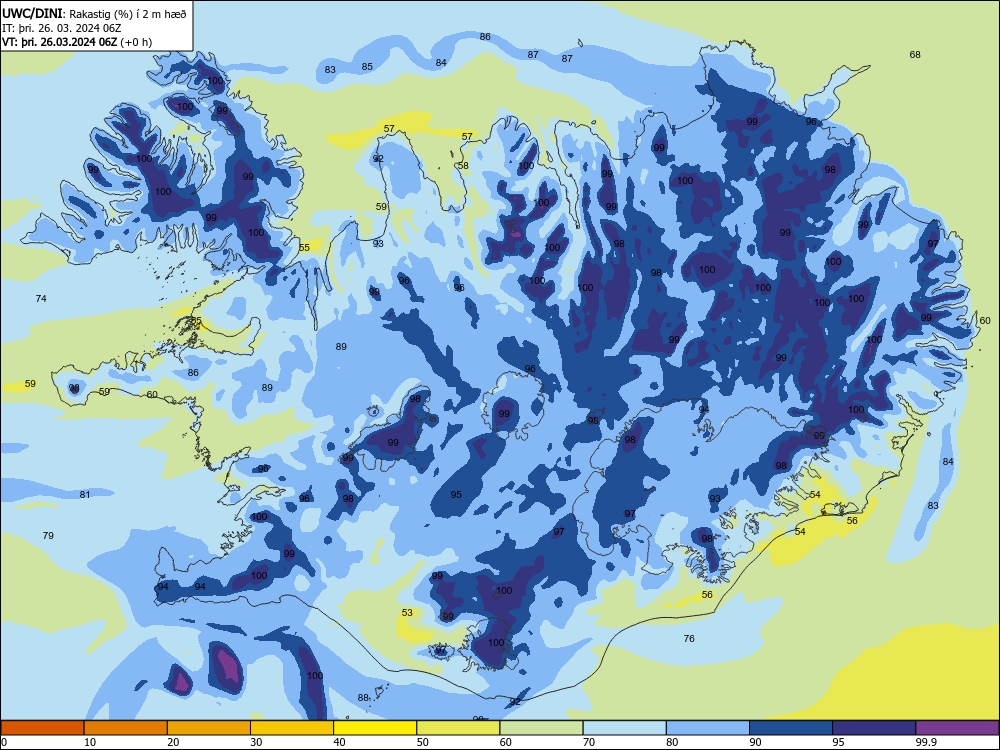Select the medium blue 90–95 legend swatch
This screenshot has width=1000, height=750.
tap(791, 728)
